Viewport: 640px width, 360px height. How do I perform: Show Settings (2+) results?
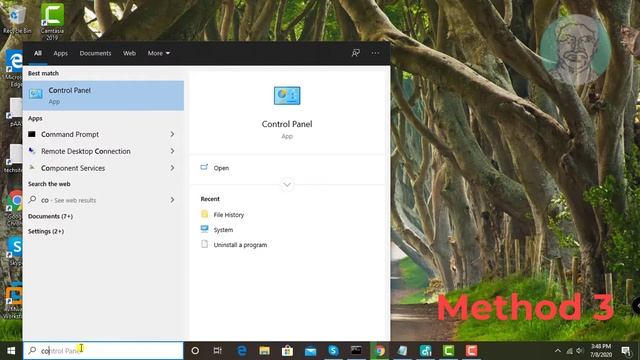(46, 231)
